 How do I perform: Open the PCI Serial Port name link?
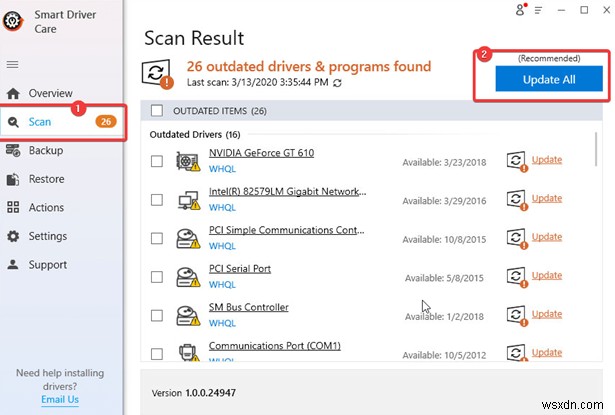(240, 269)
